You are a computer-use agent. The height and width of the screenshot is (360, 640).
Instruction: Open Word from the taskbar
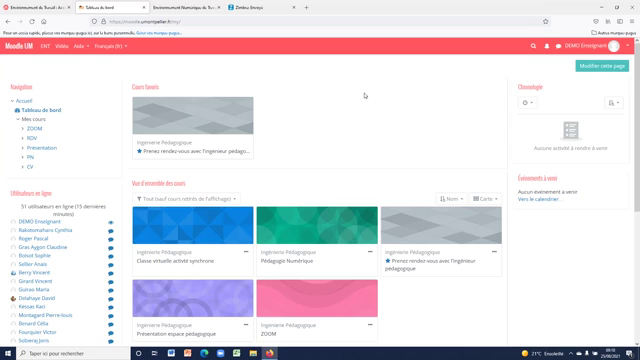pos(171,353)
